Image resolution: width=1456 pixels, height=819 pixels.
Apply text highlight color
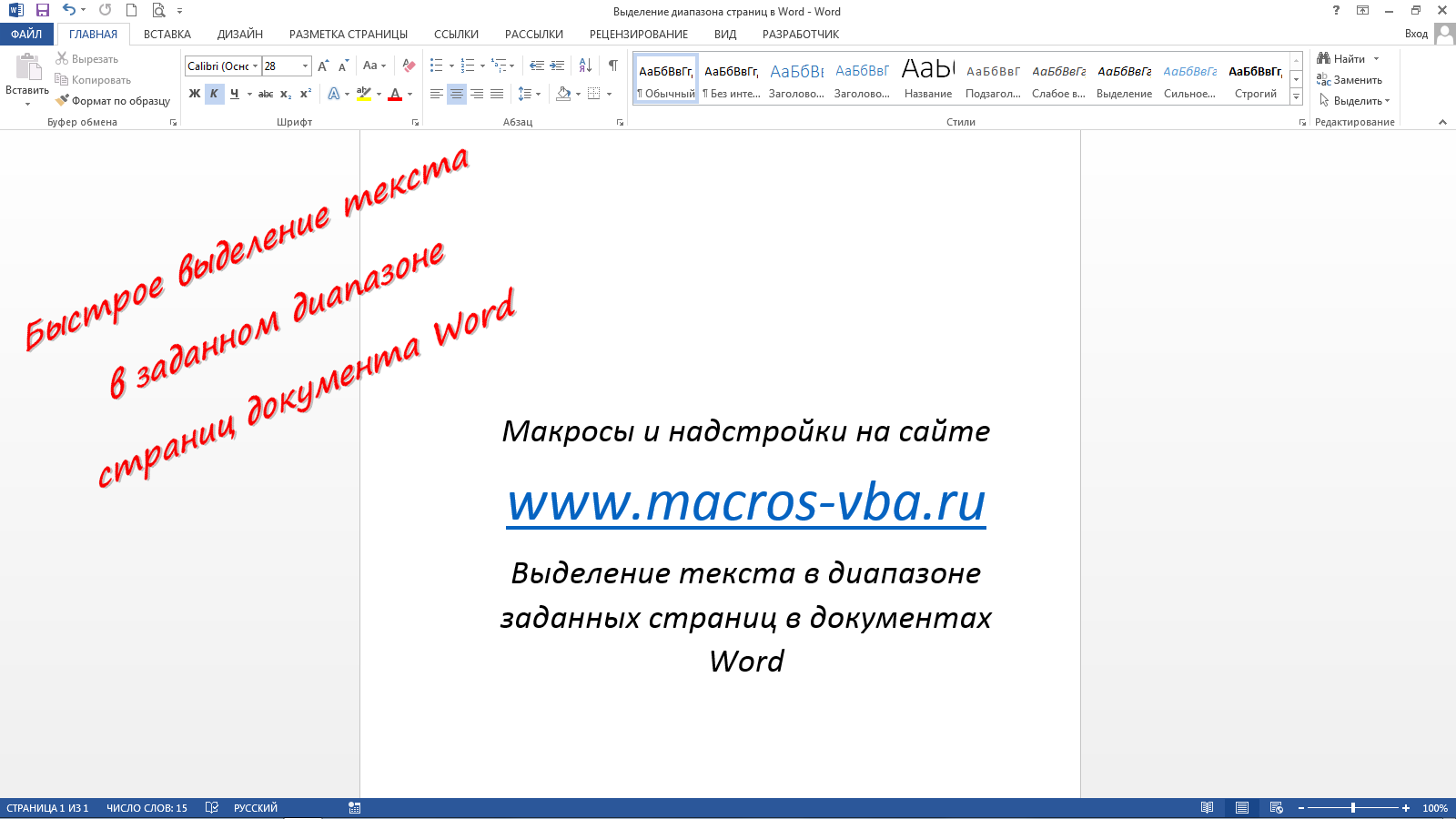pos(363,94)
